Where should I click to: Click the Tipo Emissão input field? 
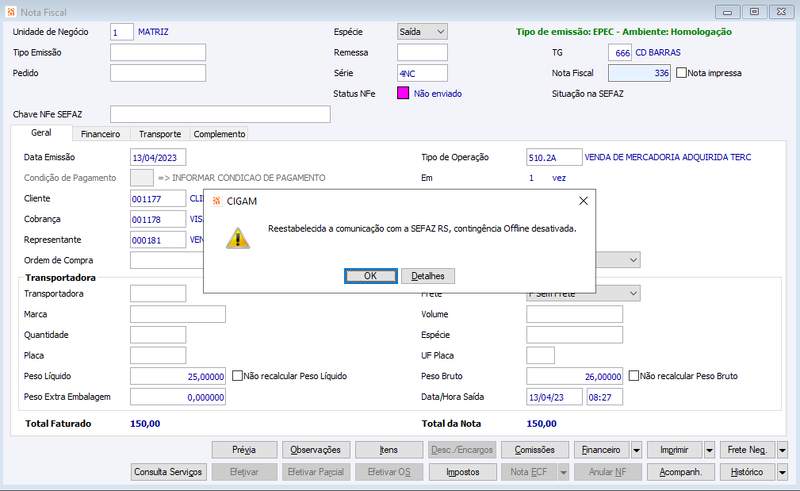158,53
